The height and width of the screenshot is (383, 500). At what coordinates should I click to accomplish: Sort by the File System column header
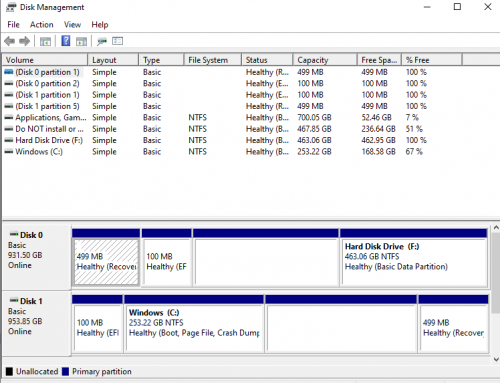pos(213,60)
